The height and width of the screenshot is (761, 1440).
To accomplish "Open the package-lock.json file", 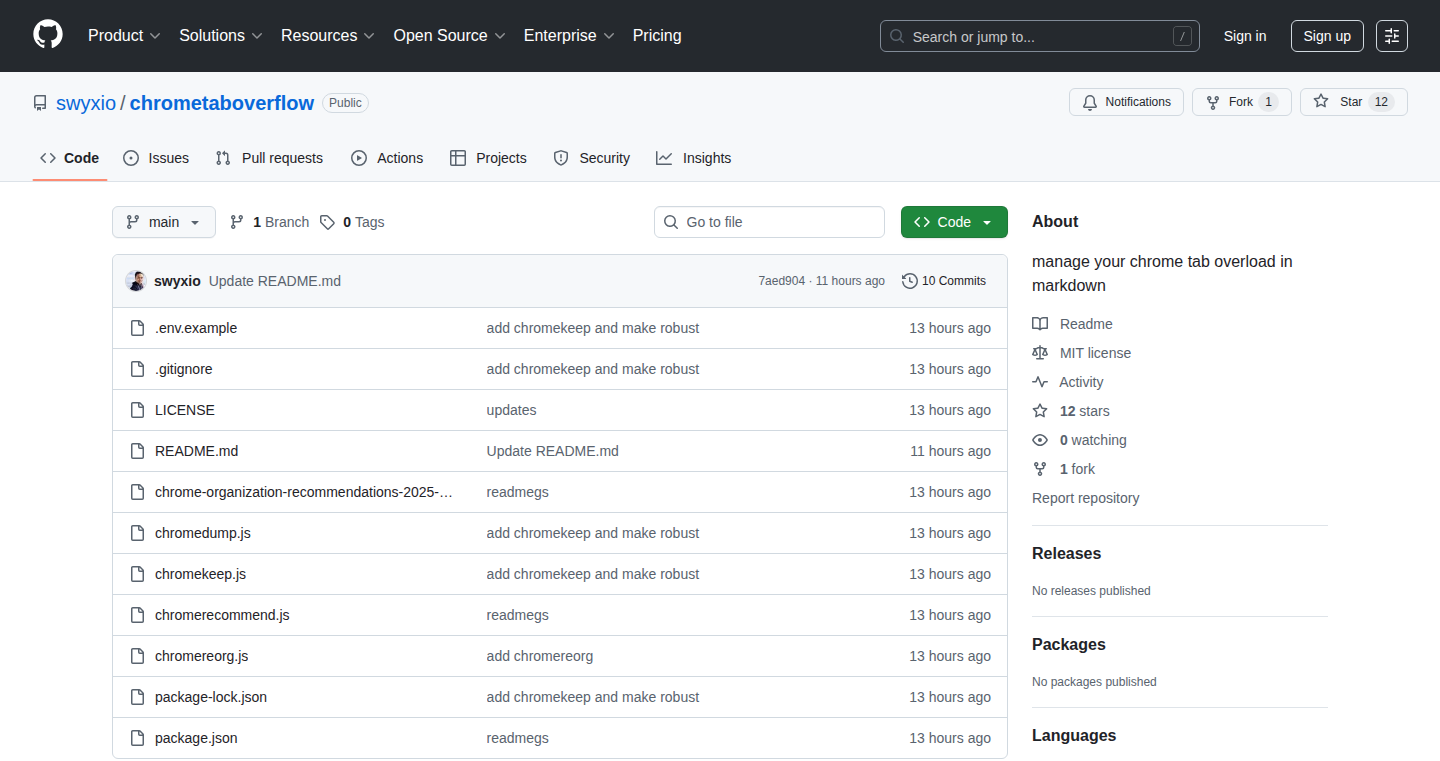I will 211,697.
